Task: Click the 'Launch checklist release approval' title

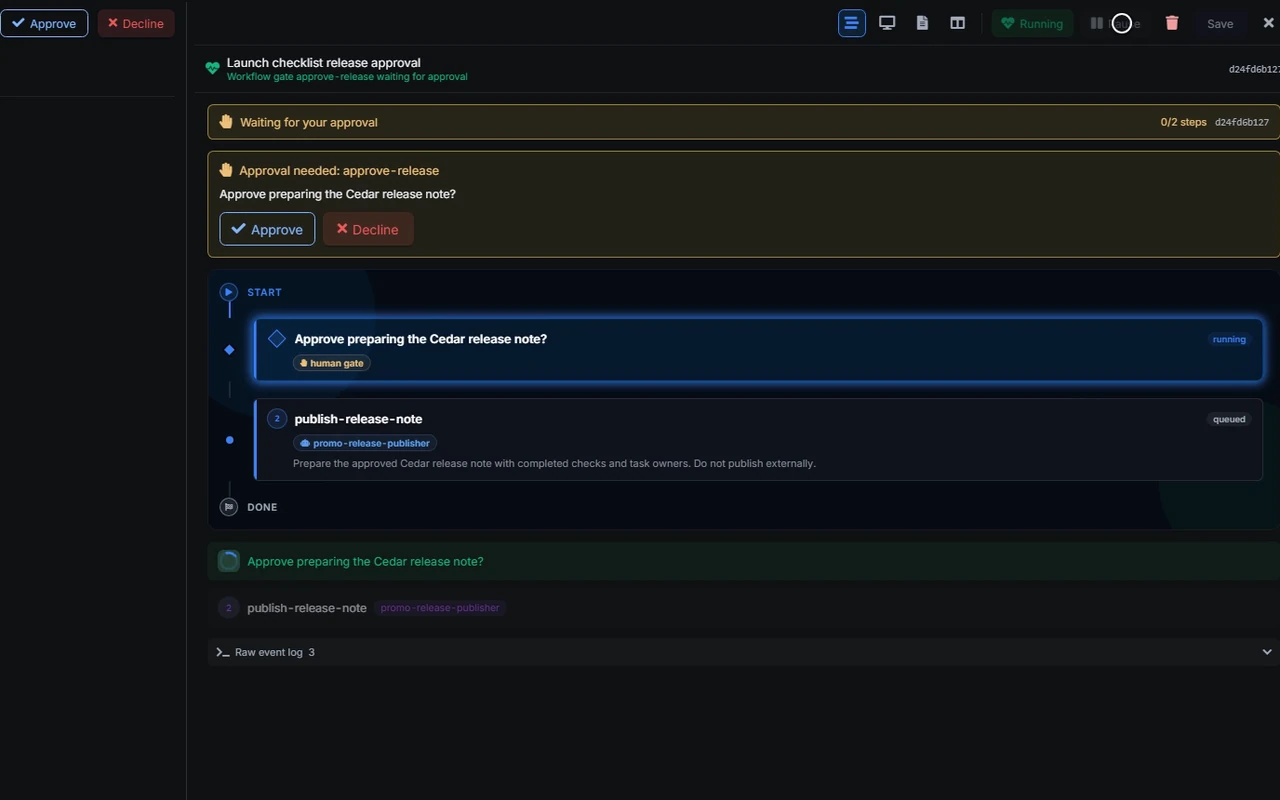Action: point(324,62)
